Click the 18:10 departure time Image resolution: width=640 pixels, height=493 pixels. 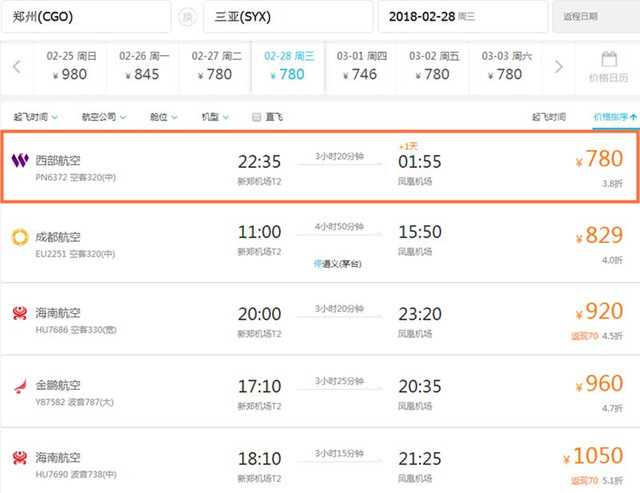[x=260, y=459]
